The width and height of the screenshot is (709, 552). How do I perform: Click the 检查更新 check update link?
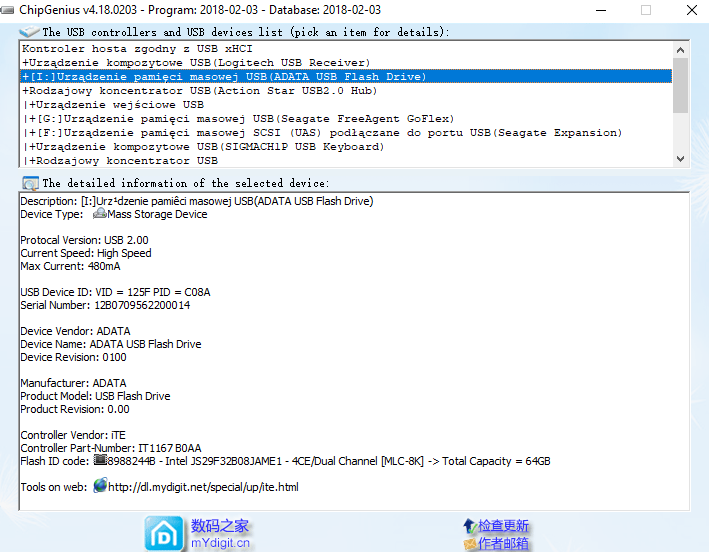click(x=503, y=526)
